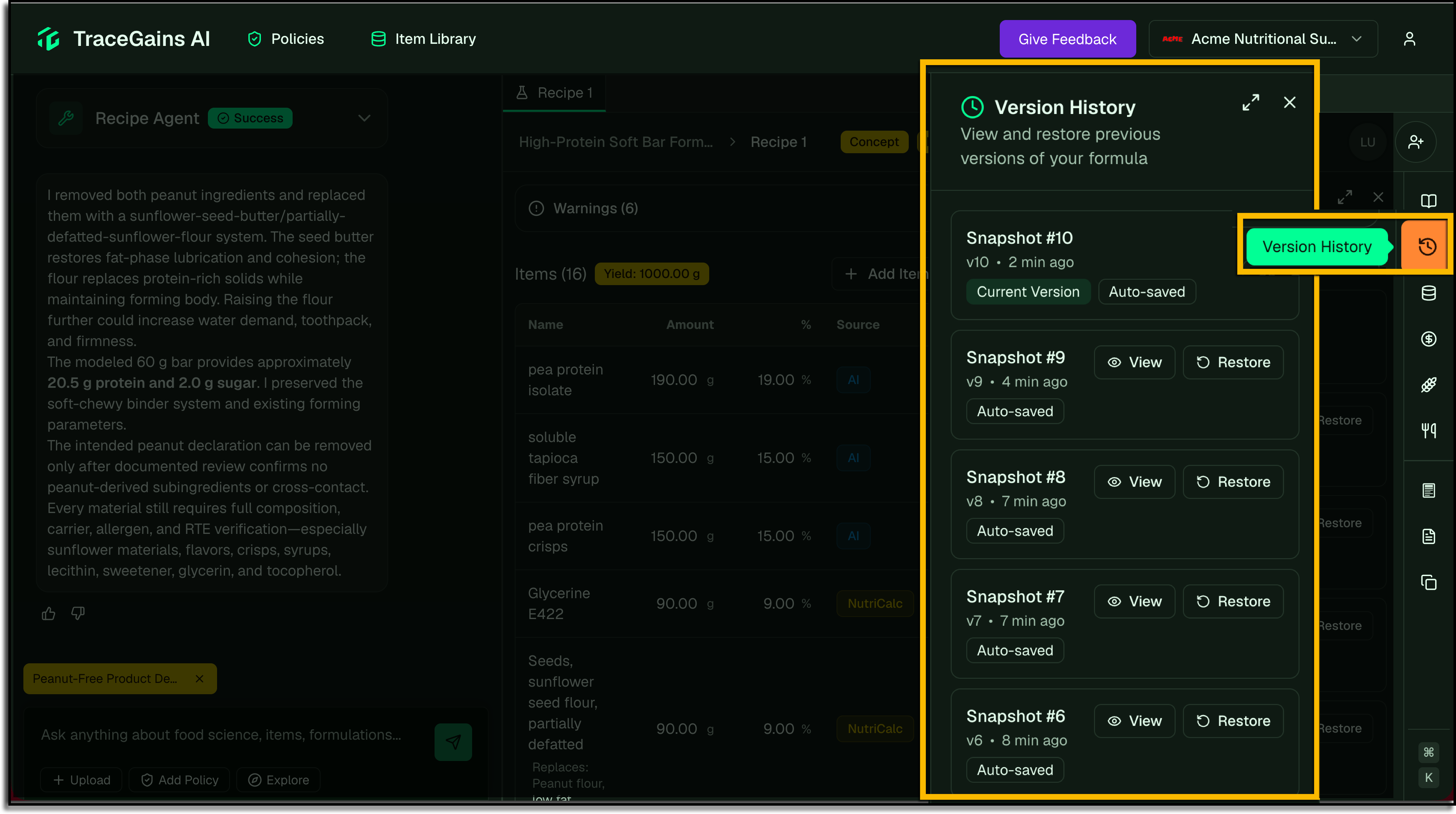
Task: Select the pea protein crisps row name
Action: tap(565, 536)
